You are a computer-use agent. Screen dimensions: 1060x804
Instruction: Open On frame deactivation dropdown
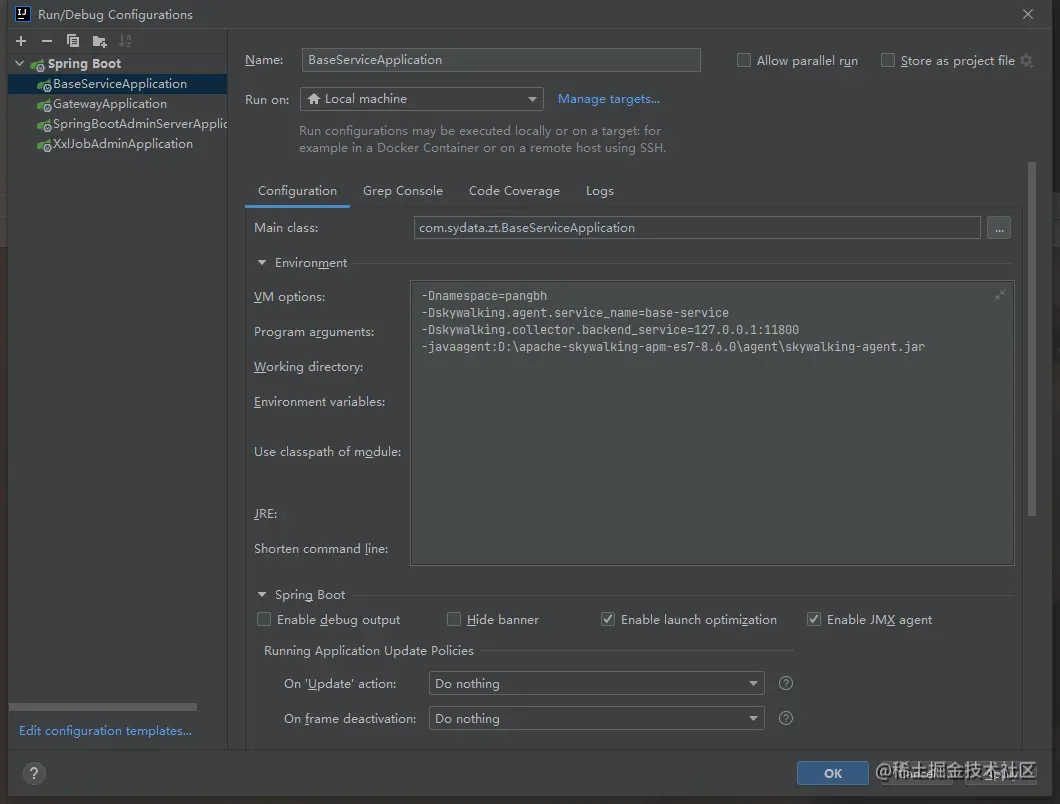point(596,718)
